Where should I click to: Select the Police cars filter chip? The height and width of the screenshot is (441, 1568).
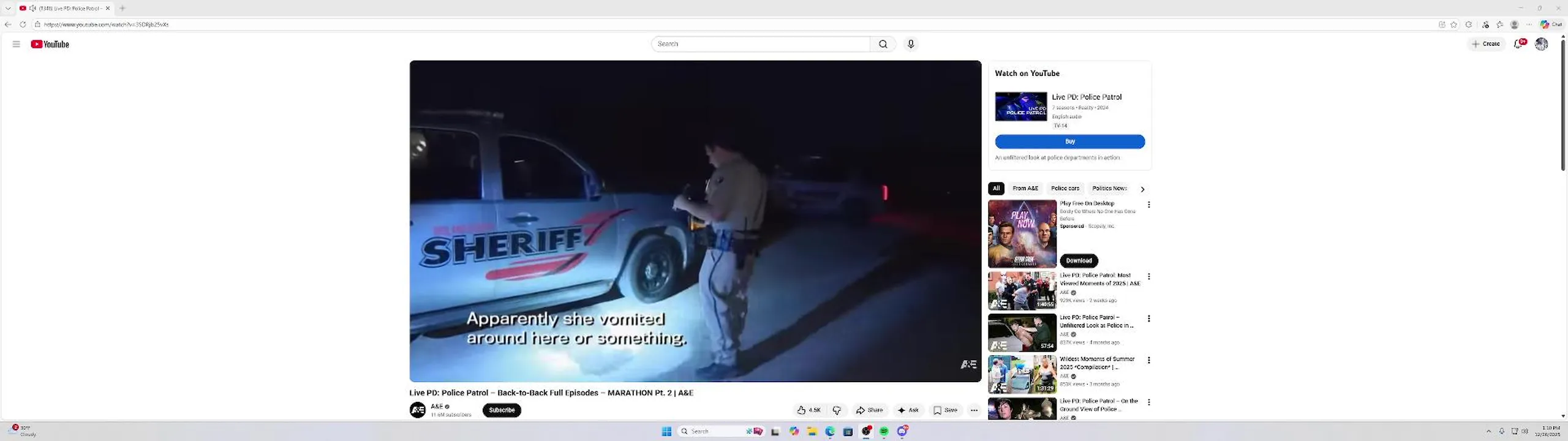[x=1065, y=189]
